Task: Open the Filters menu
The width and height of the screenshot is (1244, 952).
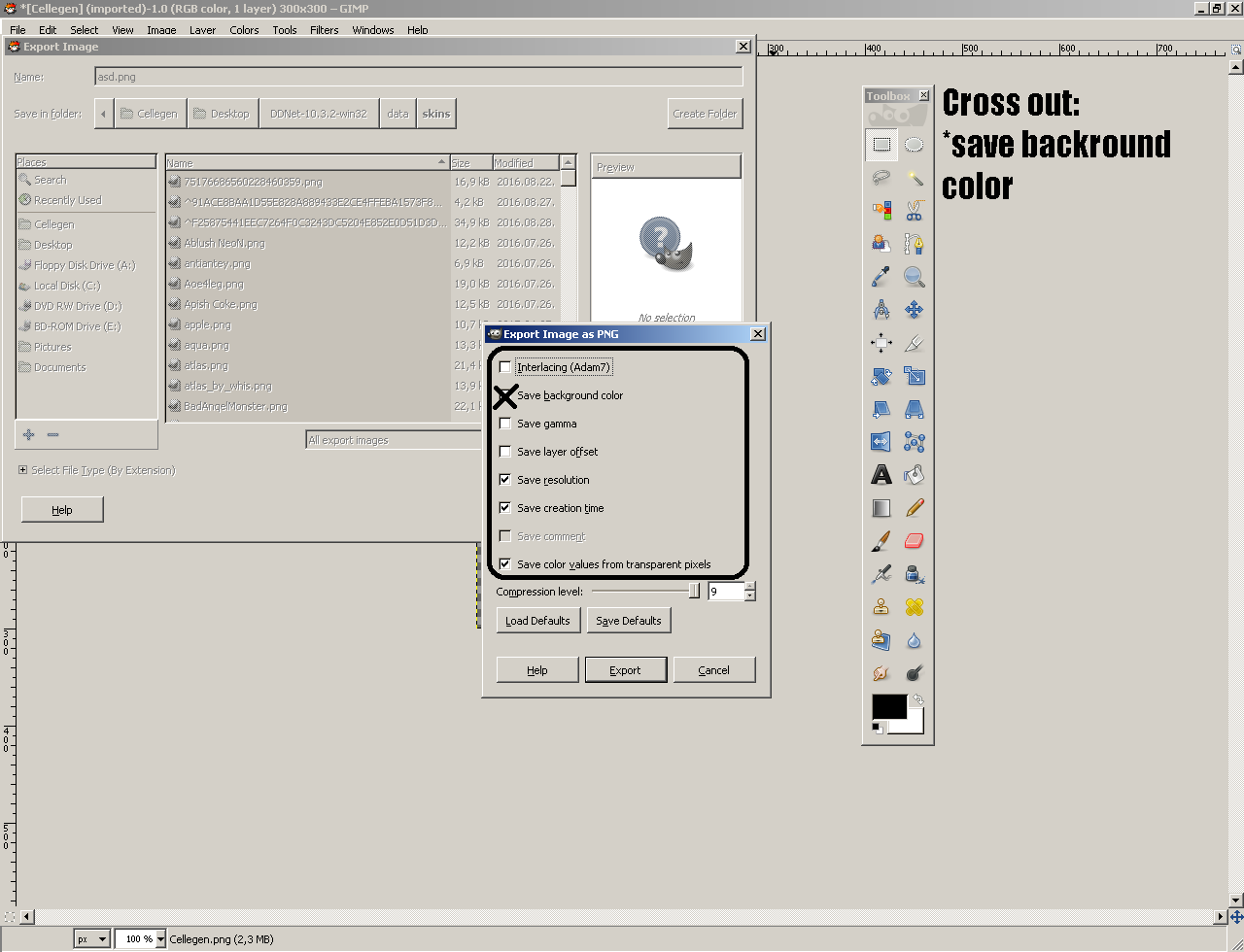Action: (324, 29)
